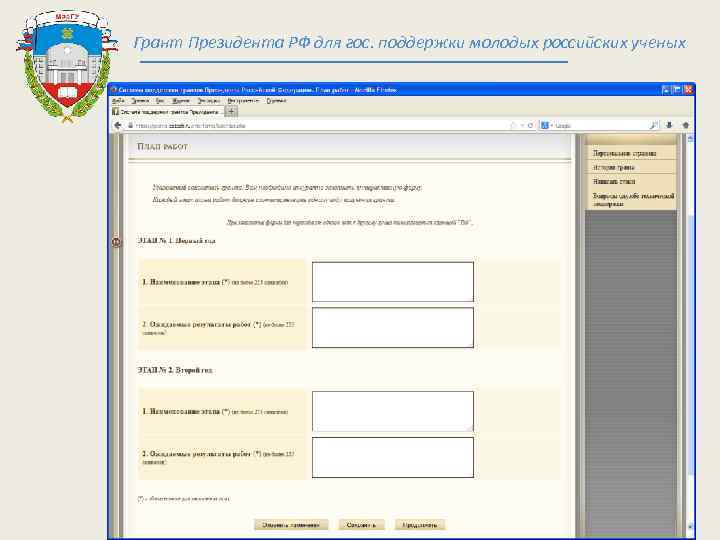Click the Firefox window title bar text
This screenshot has width=720, height=540.
pos(257,90)
